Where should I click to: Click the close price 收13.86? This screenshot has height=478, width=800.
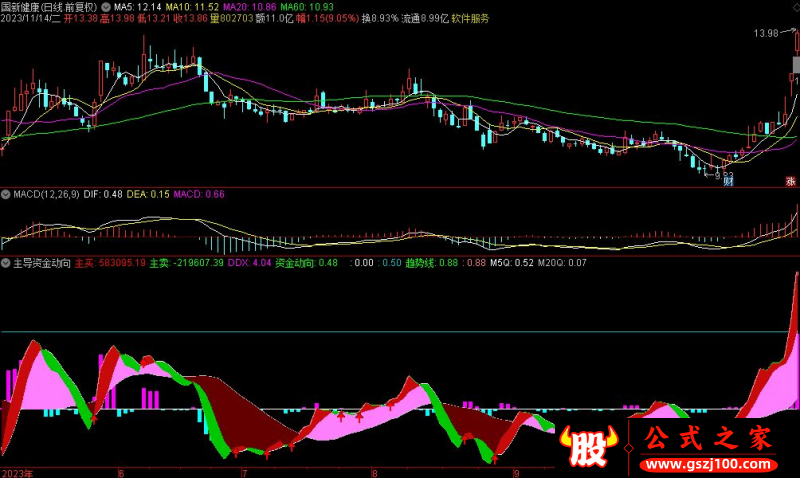190,19
